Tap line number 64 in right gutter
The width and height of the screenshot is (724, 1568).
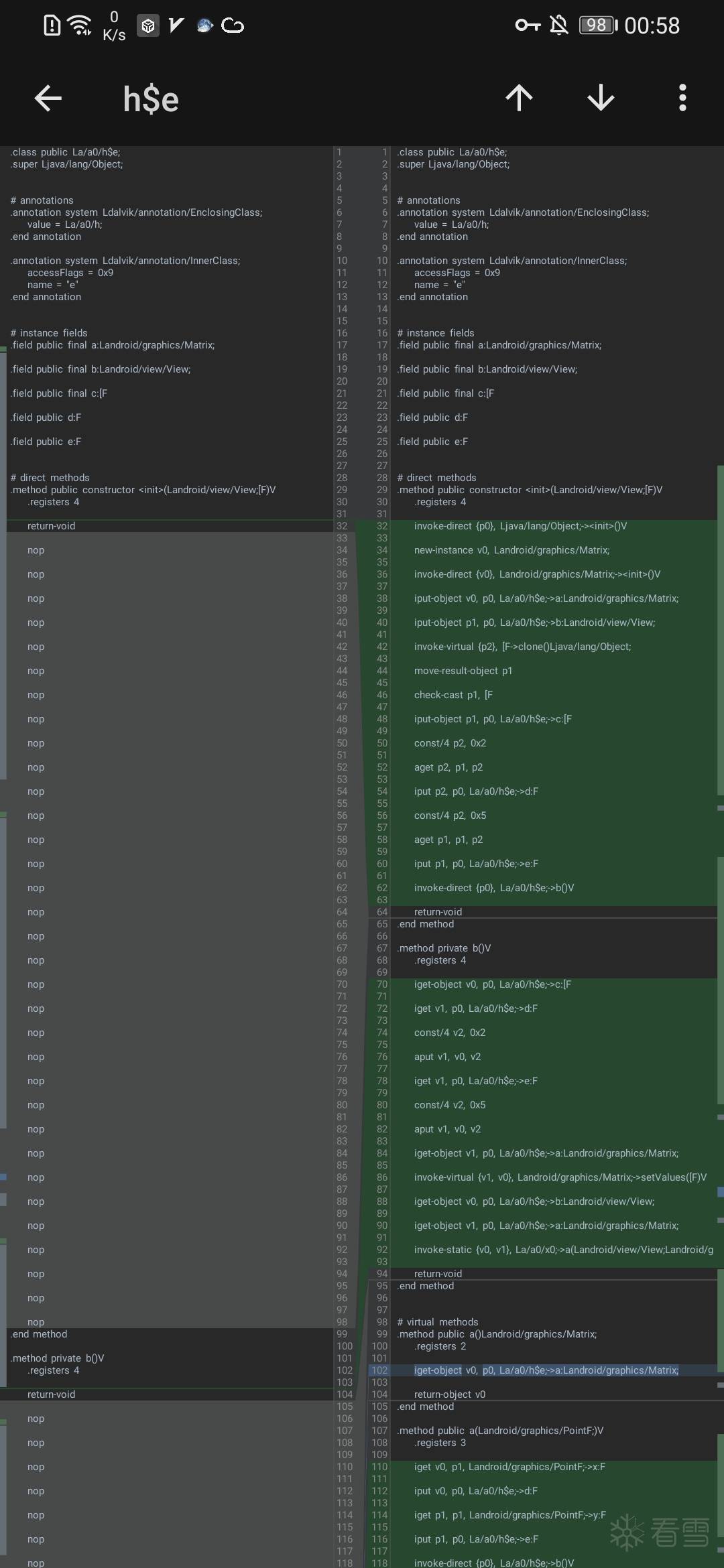click(381, 912)
